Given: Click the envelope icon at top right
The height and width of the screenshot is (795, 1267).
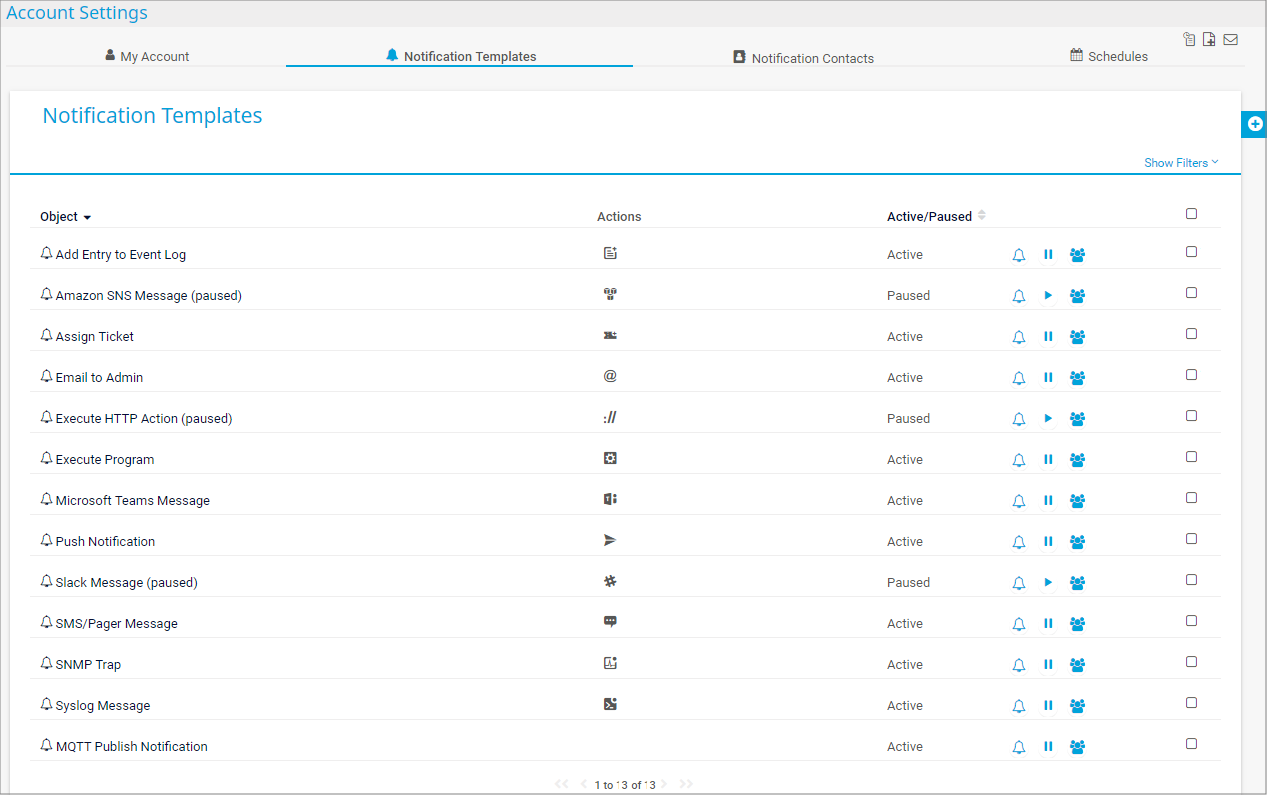Looking at the screenshot, I should click(1230, 40).
